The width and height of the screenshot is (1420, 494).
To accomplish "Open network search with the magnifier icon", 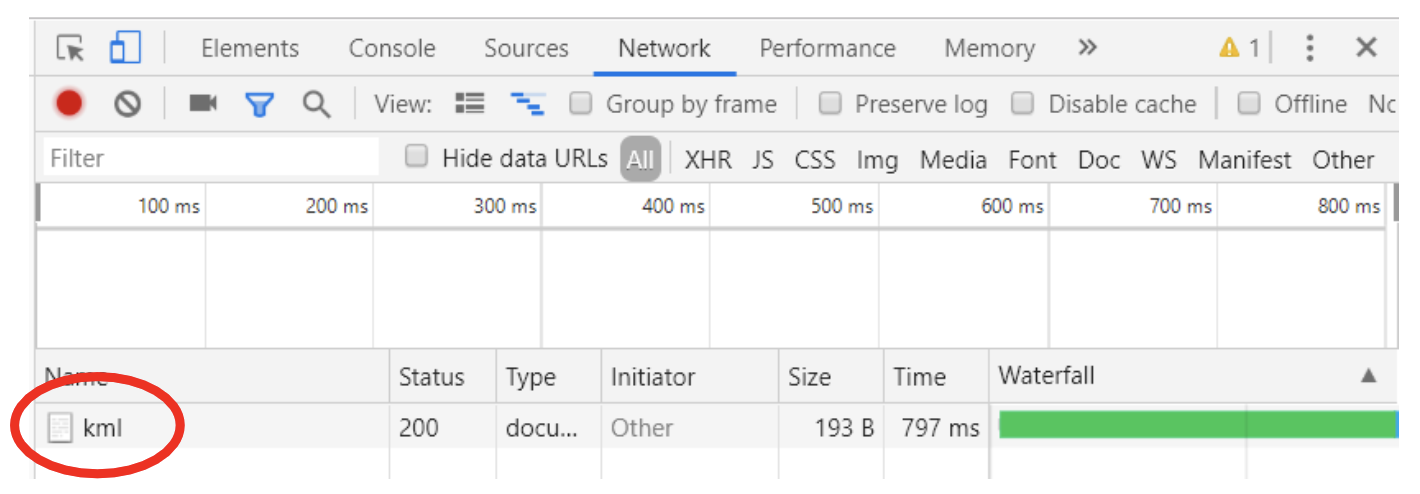I will tap(316, 103).
